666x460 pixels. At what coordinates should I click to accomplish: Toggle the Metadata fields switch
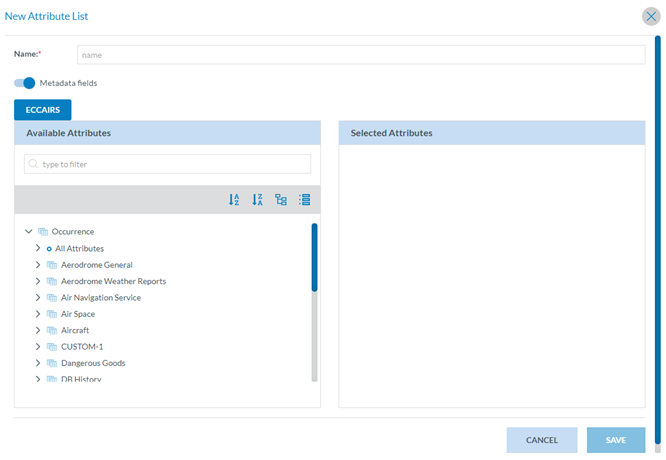pos(25,83)
